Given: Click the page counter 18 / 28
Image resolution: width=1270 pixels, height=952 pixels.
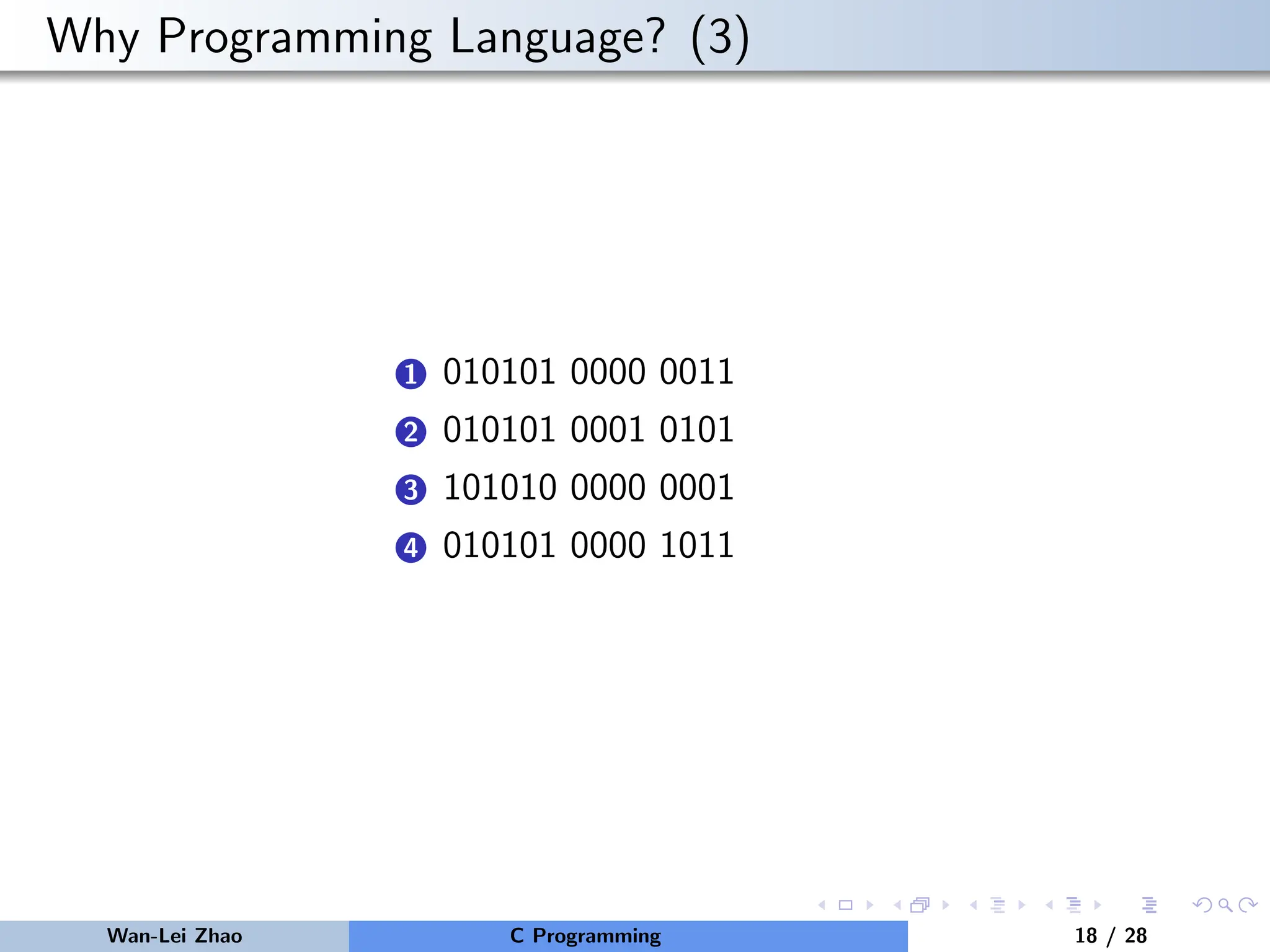Looking at the screenshot, I should click(1111, 936).
